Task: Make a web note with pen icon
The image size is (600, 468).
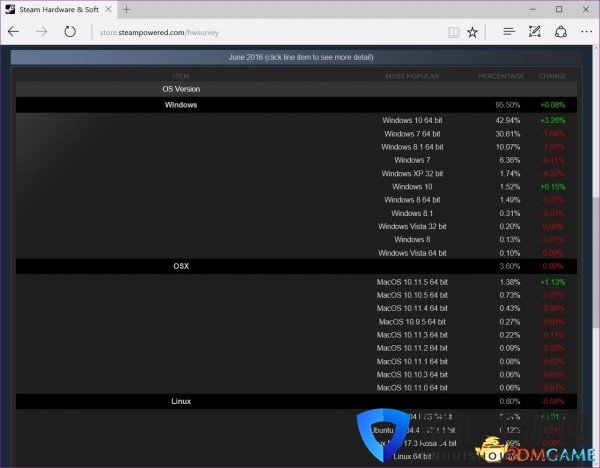Action: 535,32
